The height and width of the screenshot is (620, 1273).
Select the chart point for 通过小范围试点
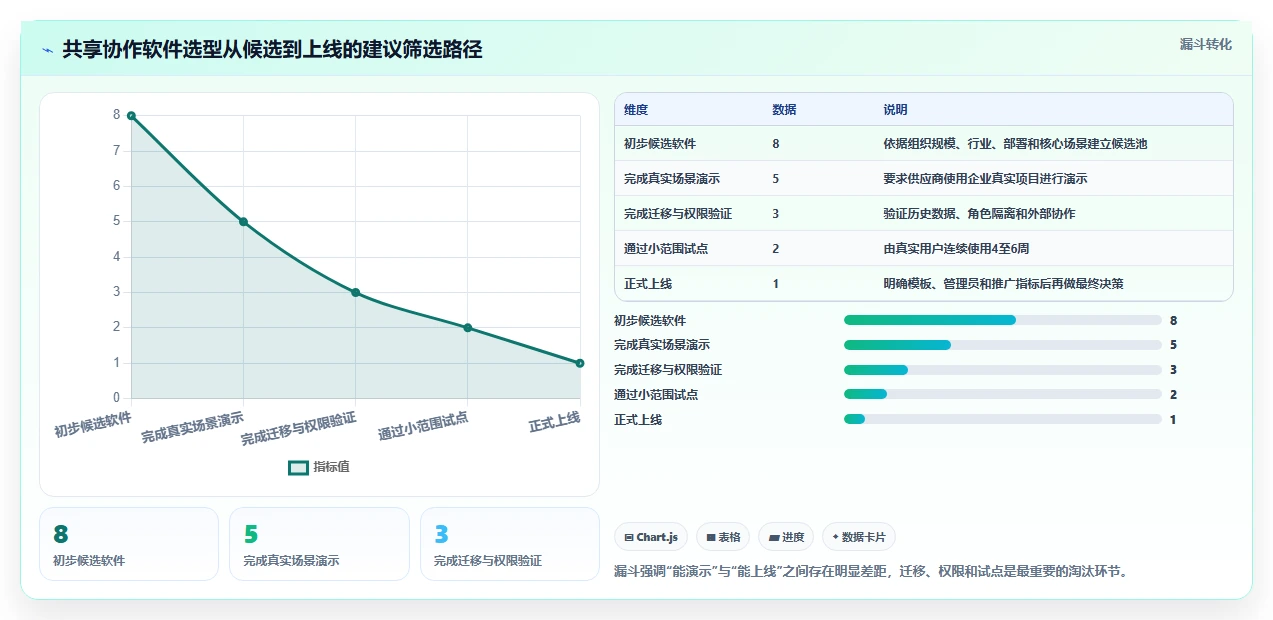coord(467,328)
